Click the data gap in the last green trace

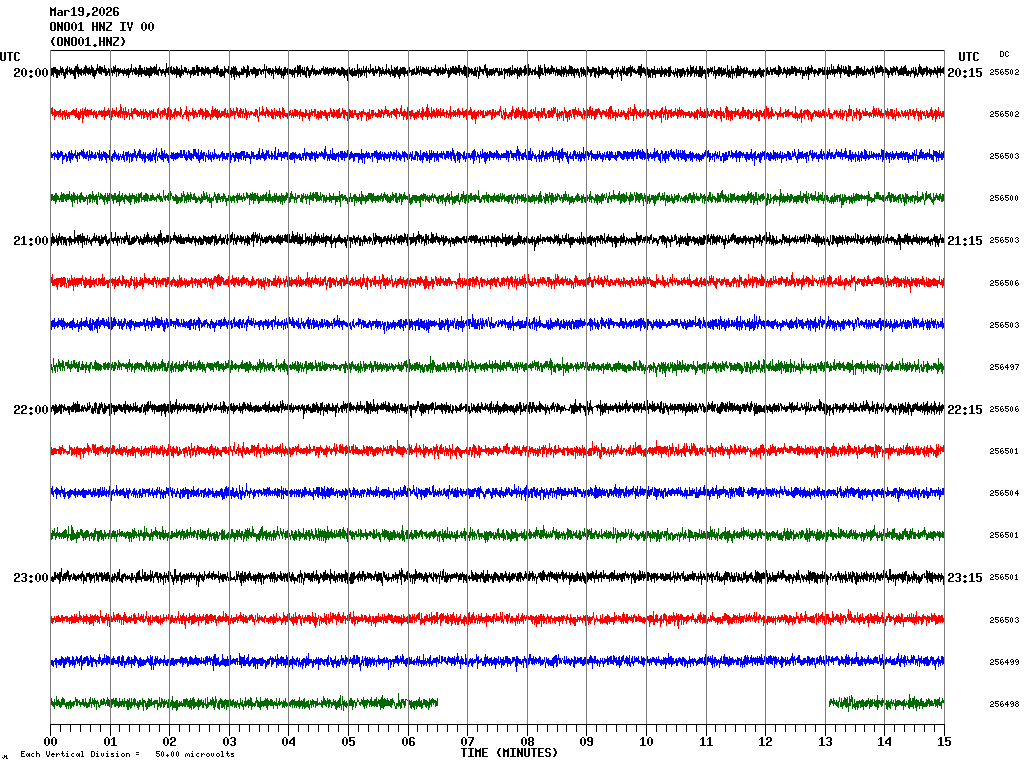tap(633, 703)
